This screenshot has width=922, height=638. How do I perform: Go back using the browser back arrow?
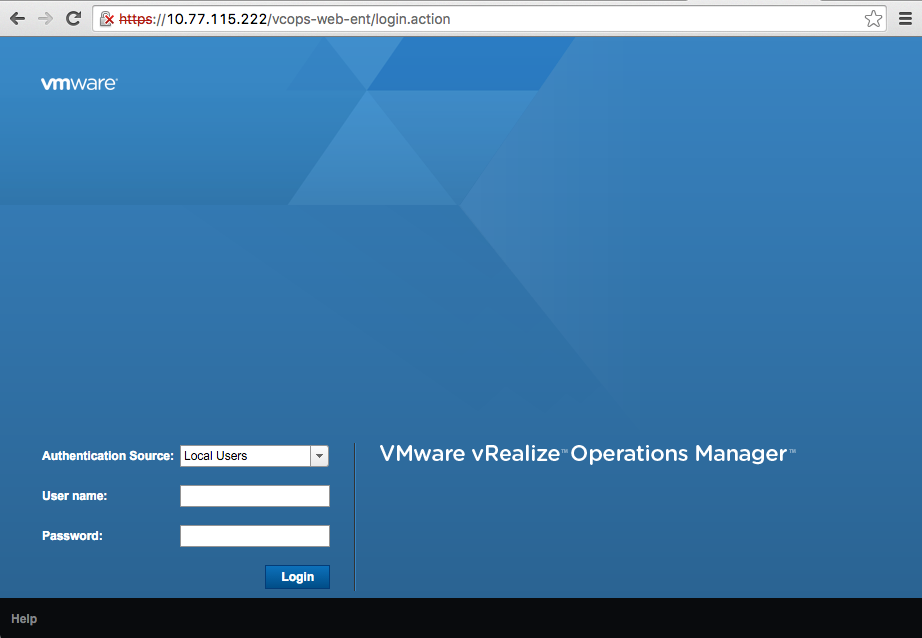click(x=18, y=19)
